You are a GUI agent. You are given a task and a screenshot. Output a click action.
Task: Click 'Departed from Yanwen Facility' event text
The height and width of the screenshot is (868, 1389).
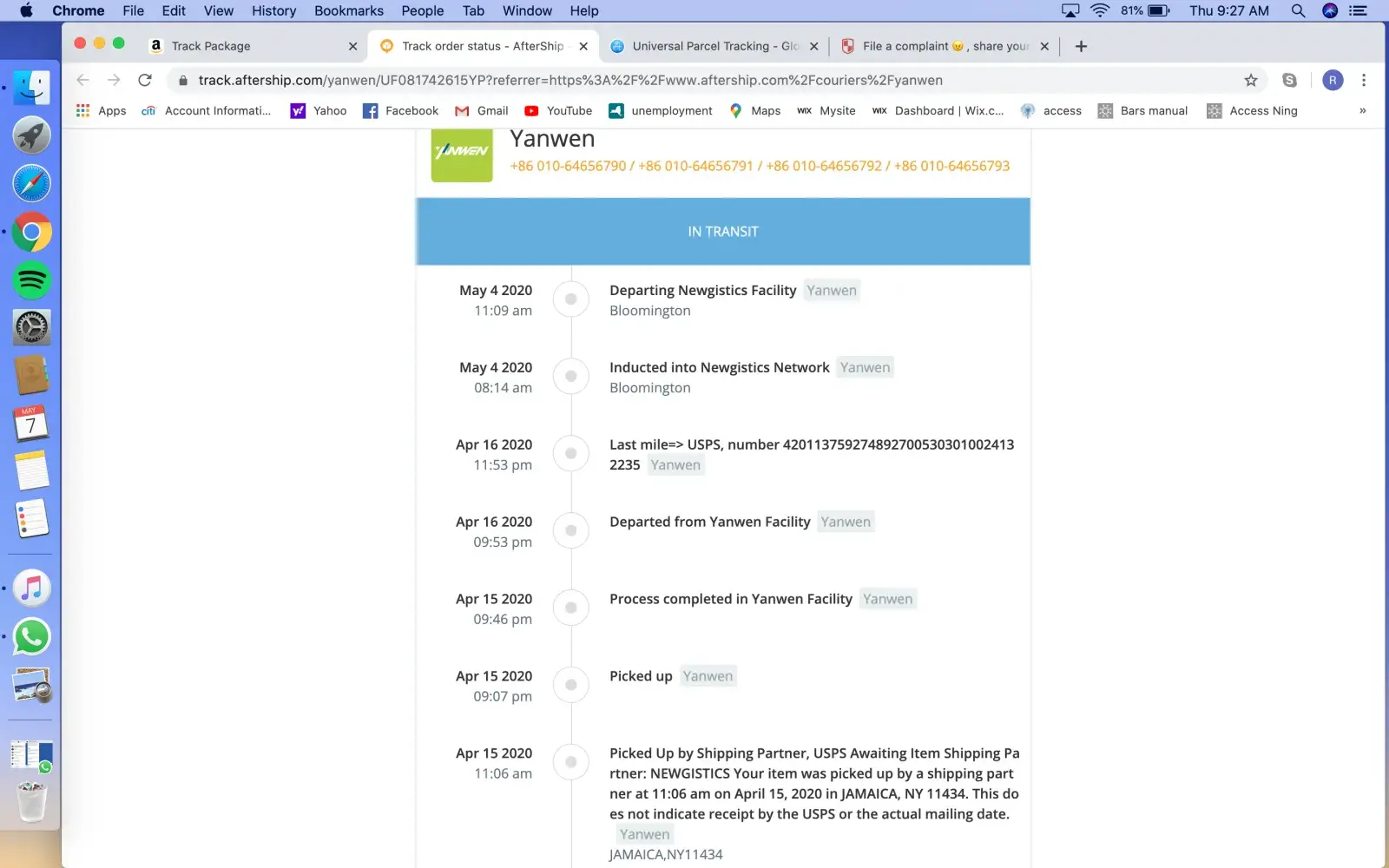tap(709, 522)
